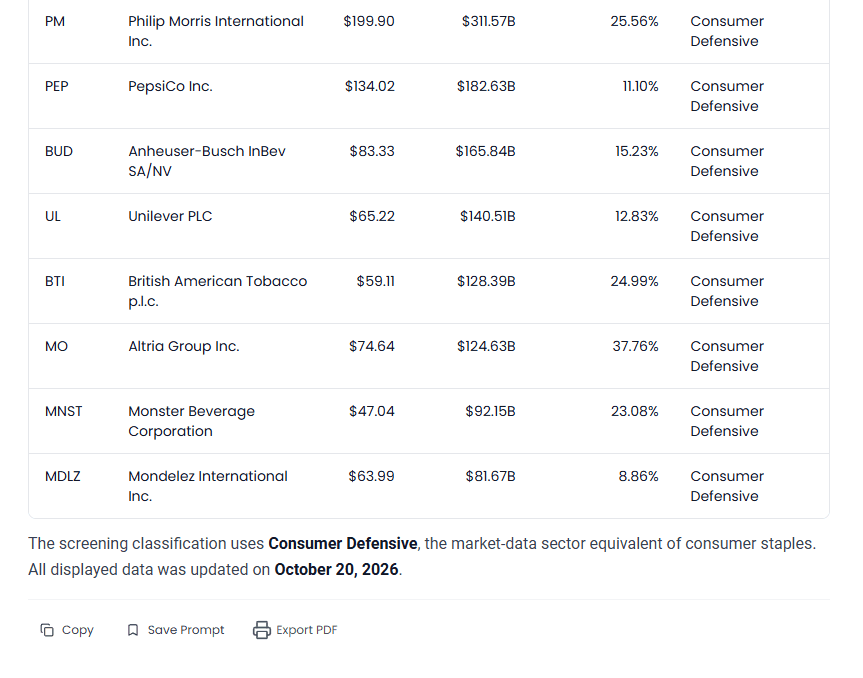Click the Export PDF printer icon
The height and width of the screenshot is (678, 863).
[262, 630]
